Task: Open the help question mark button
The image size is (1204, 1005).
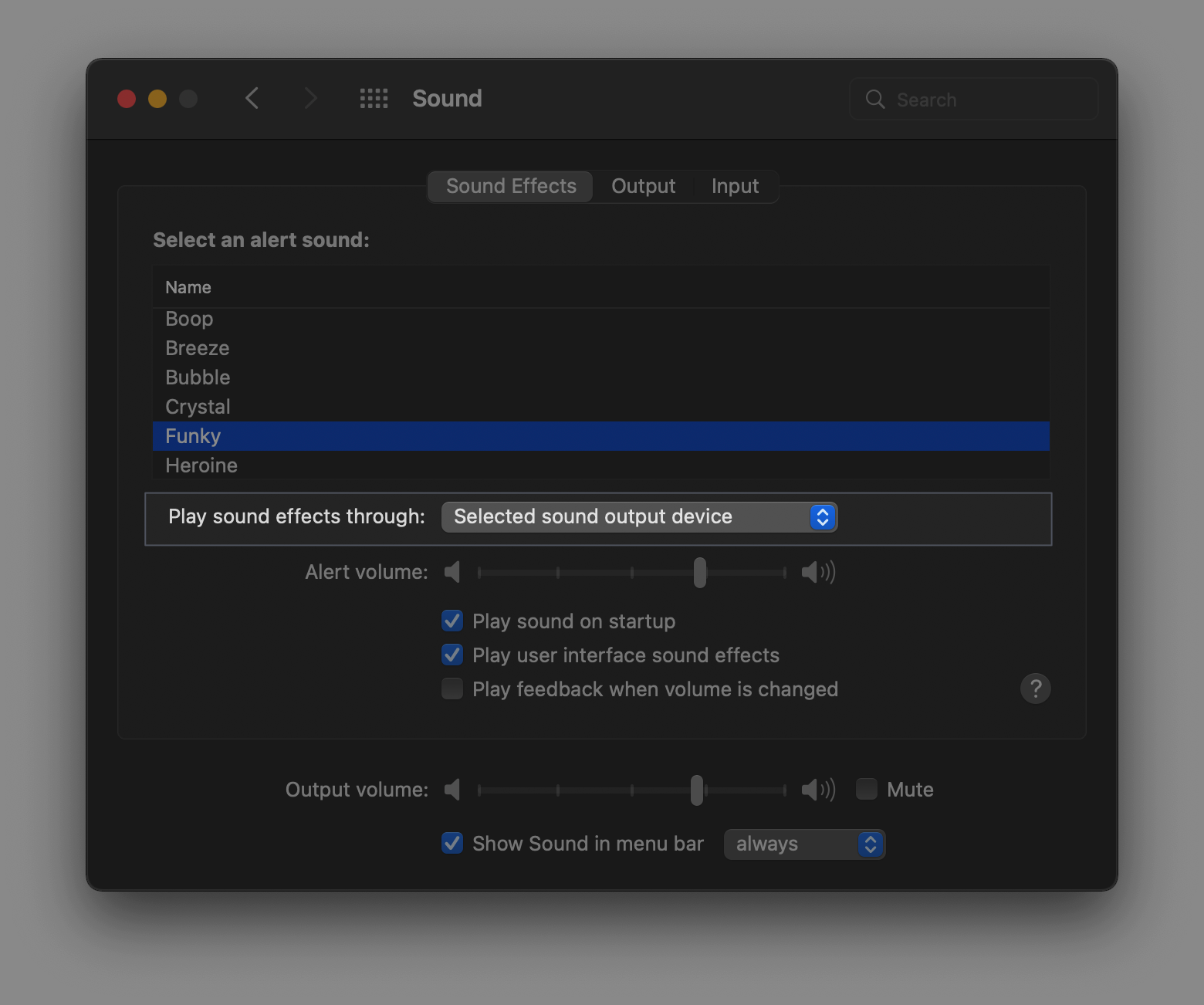Action: [x=1035, y=689]
